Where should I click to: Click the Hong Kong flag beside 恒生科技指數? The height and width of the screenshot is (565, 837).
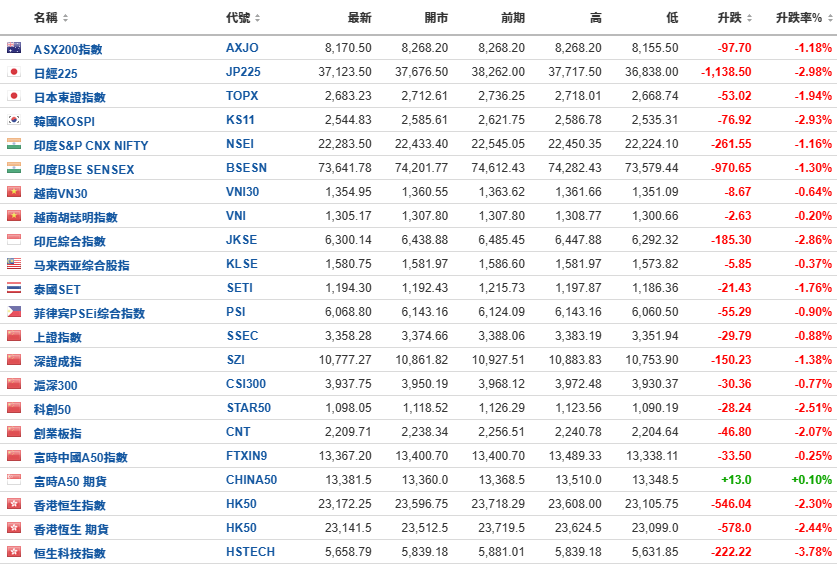coord(14,552)
